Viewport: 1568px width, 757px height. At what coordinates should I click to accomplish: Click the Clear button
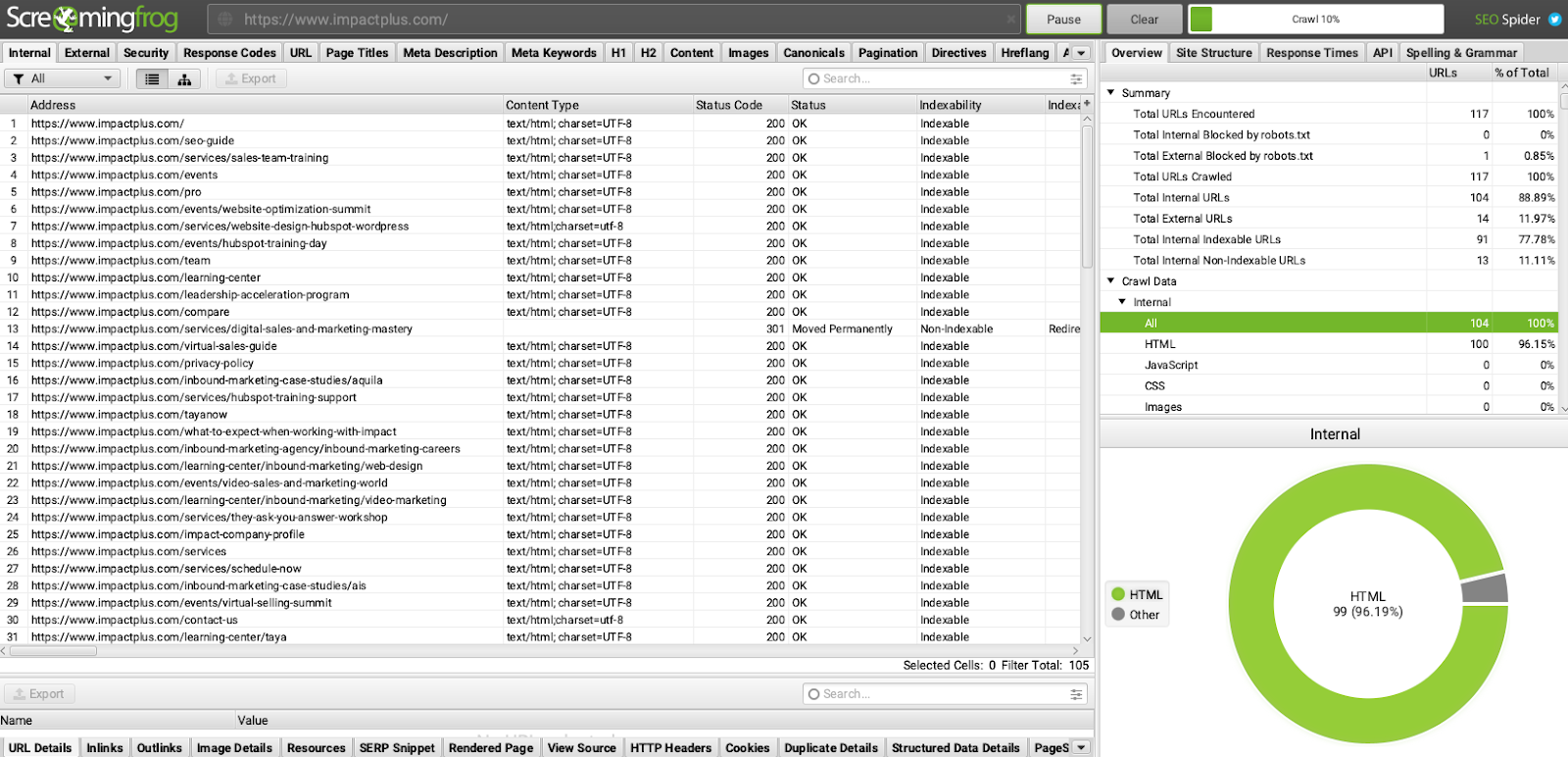(1144, 19)
